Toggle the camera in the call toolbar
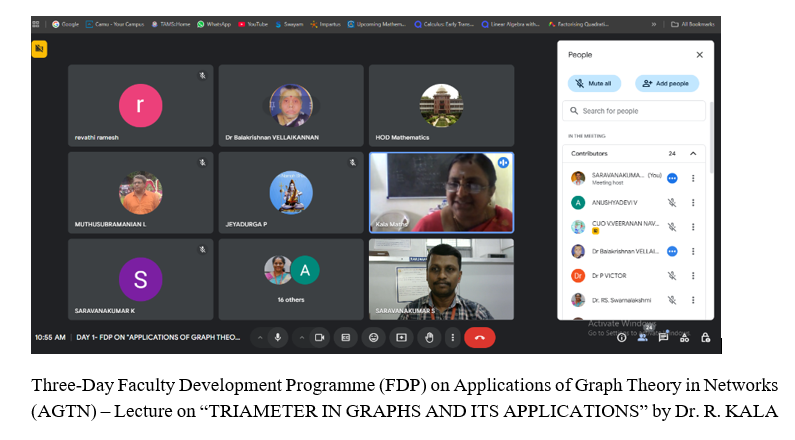This screenshot has width=795, height=440. point(320,338)
